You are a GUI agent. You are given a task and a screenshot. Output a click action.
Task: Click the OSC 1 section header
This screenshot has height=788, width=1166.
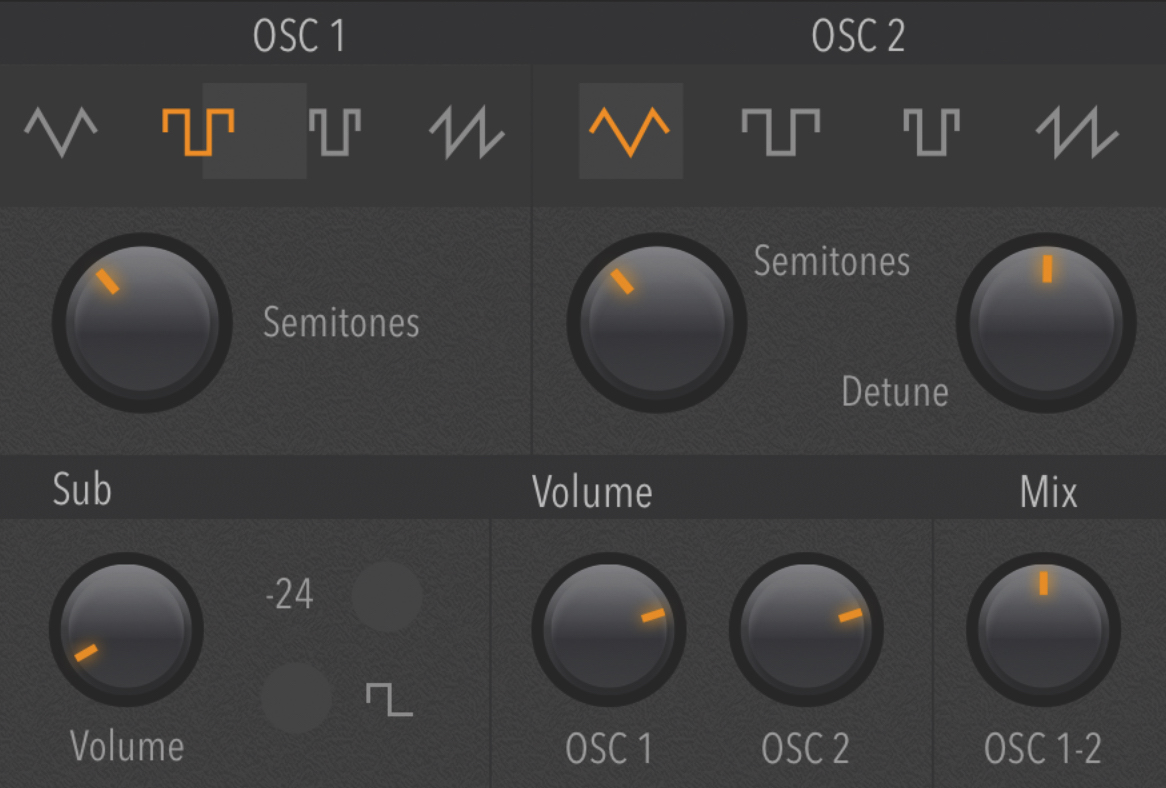pyautogui.click(x=299, y=37)
